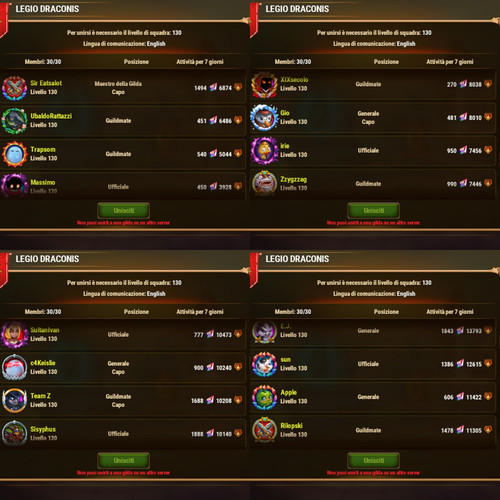Click Unisciti button in top-left panel

tap(124, 211)
